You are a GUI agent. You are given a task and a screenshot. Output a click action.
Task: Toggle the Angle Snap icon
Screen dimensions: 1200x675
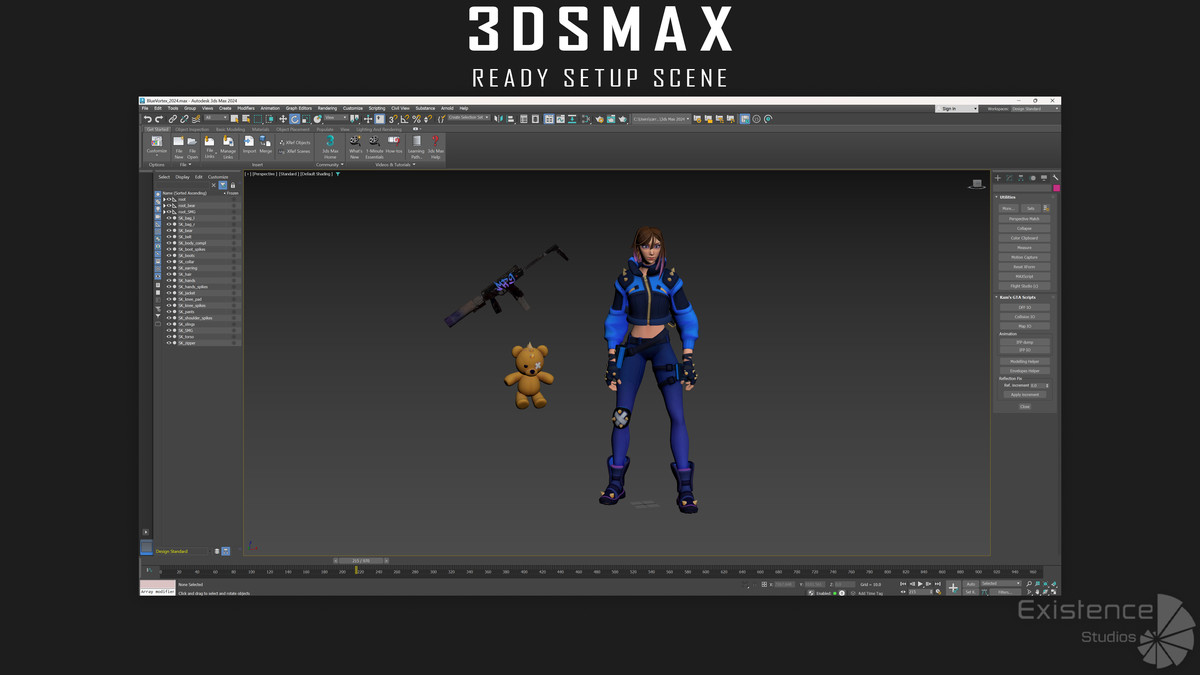tap(404, 119)
